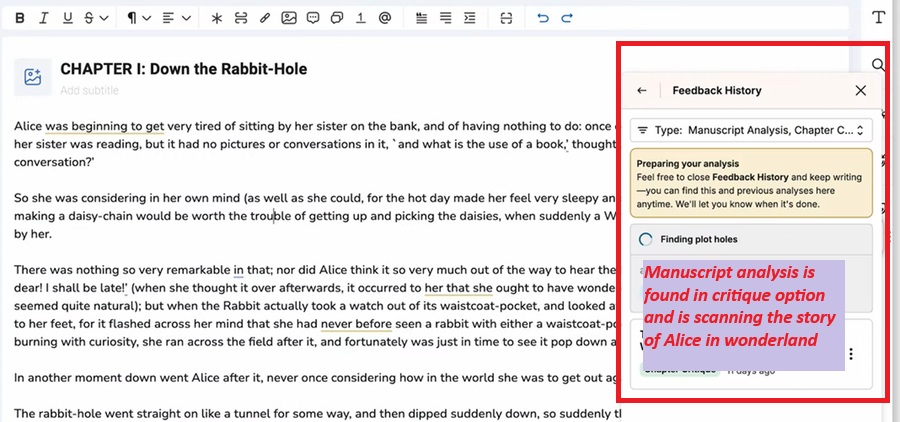The height and width of the screenshot is (422, 900).
Task: Open the Type filter dropdown
Action: 751,130
